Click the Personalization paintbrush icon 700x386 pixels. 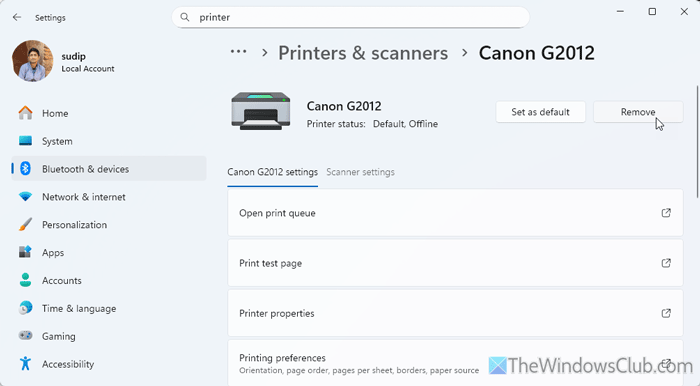click(25, 224)
